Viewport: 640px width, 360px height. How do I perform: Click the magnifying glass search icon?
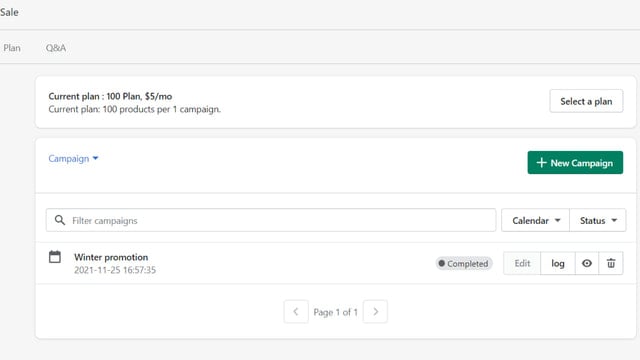coord(60,220)
